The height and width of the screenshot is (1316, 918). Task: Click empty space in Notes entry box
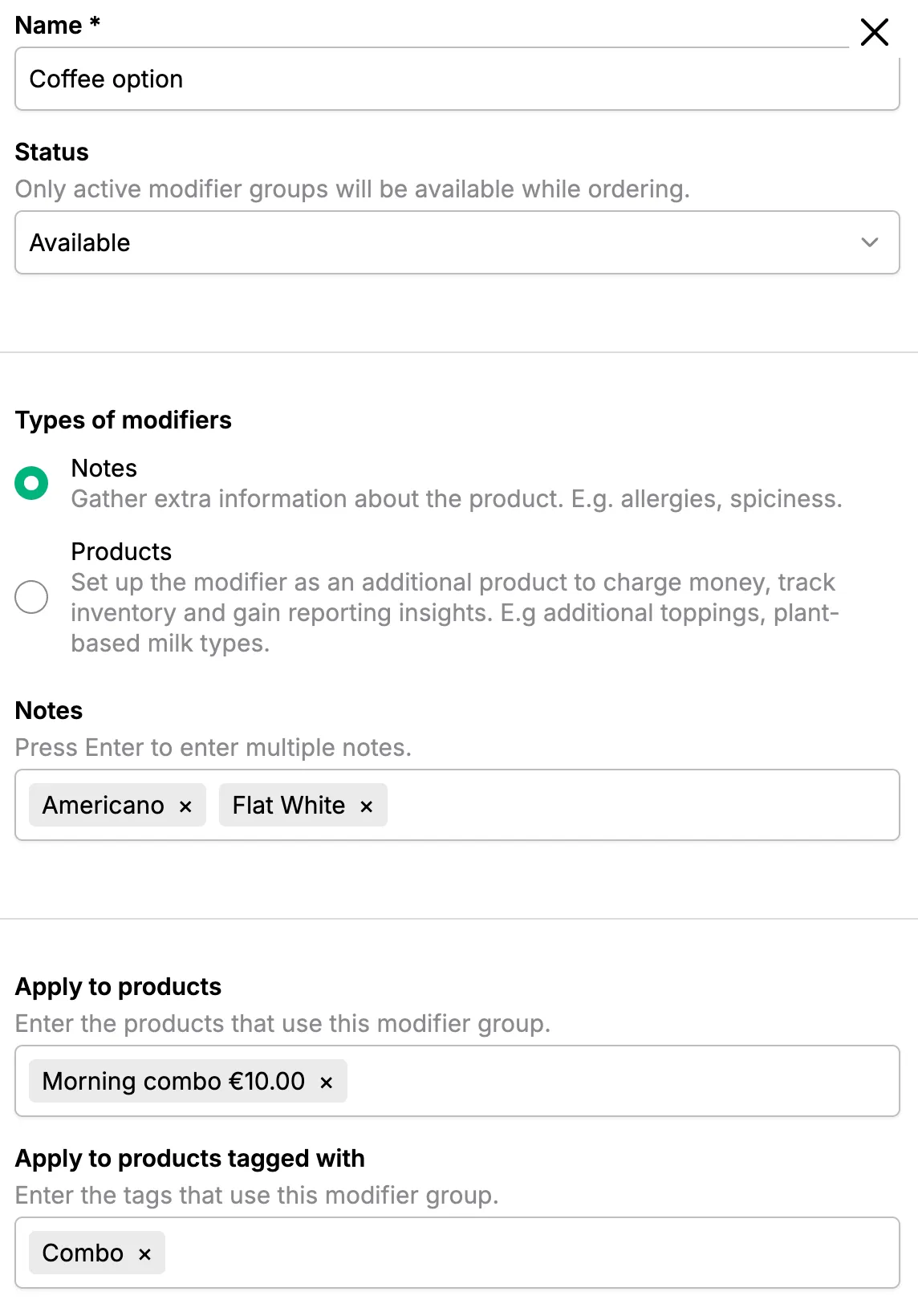coord(642,805)
